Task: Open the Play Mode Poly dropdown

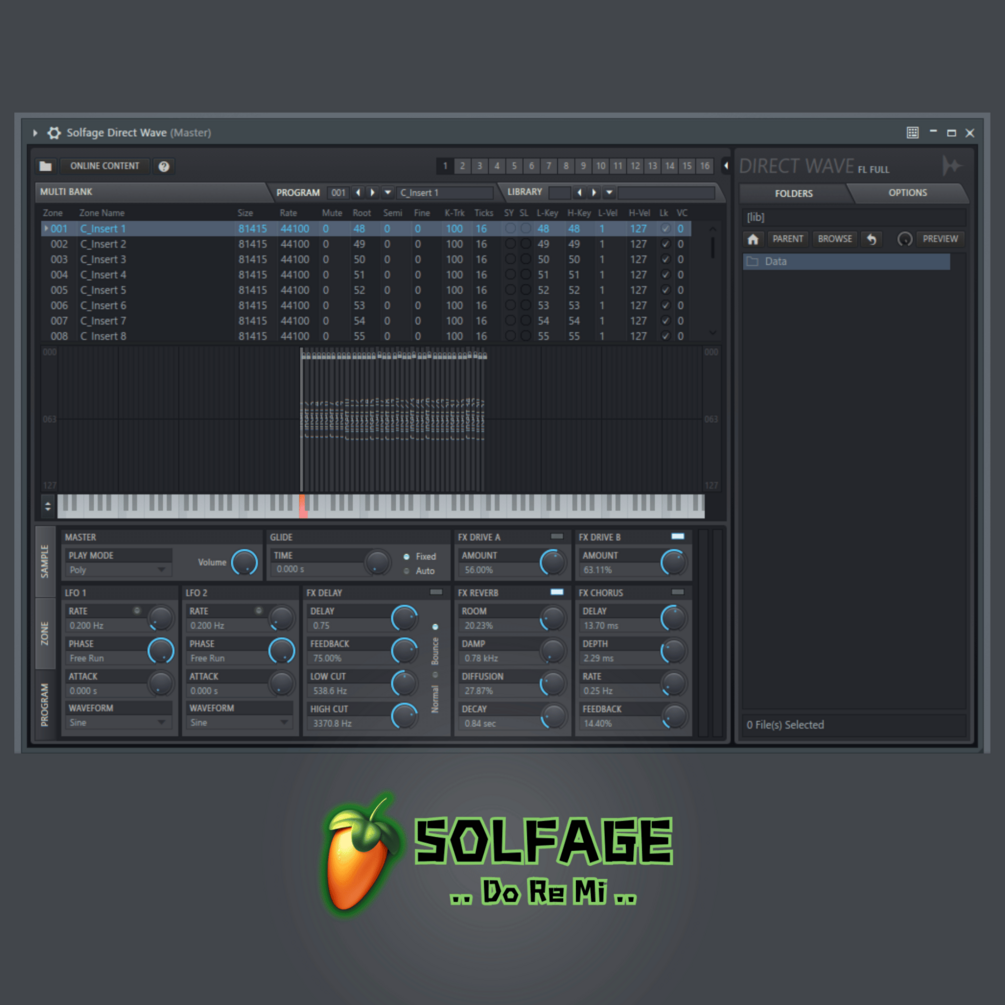Action: click(x=118, y=570)
